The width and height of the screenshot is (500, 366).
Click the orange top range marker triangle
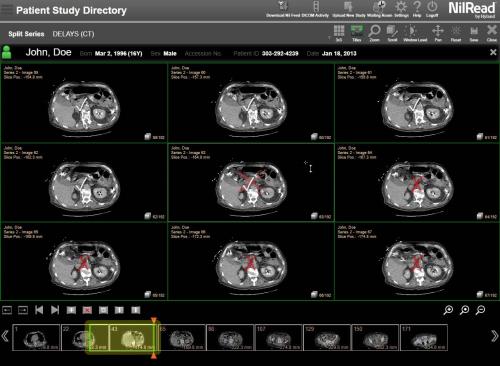click(154, 320)
